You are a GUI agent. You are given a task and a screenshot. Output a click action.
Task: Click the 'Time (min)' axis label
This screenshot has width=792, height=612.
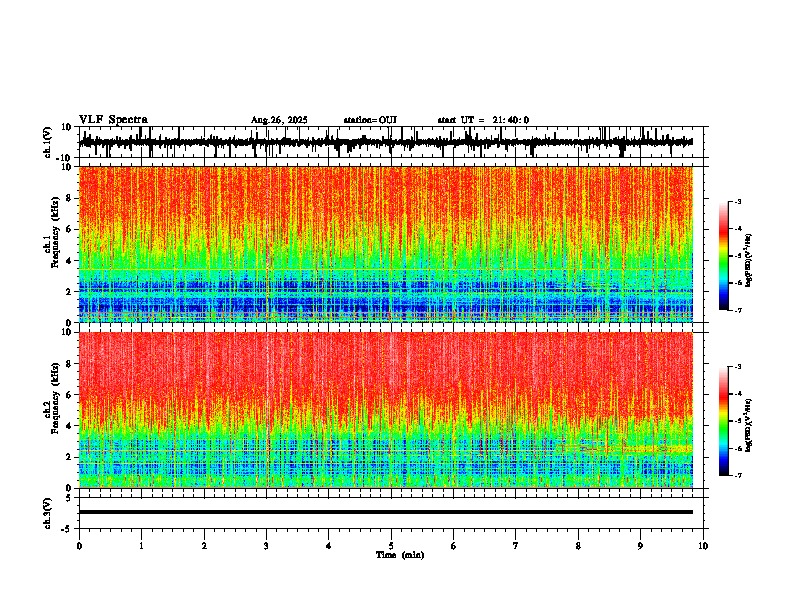(x=400, y=555)
